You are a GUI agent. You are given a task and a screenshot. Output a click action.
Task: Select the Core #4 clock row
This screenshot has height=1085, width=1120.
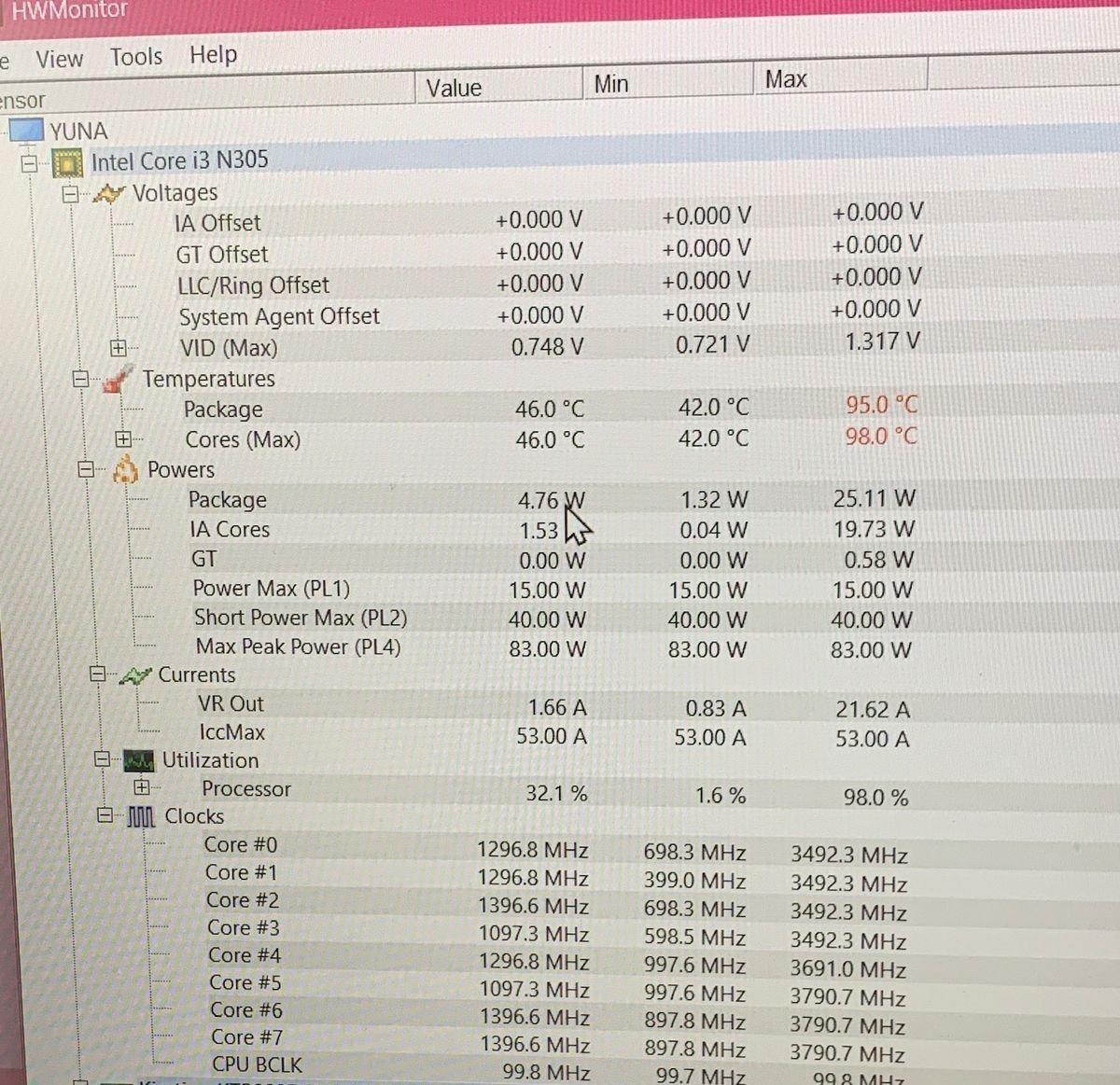[x=245, y=955]
